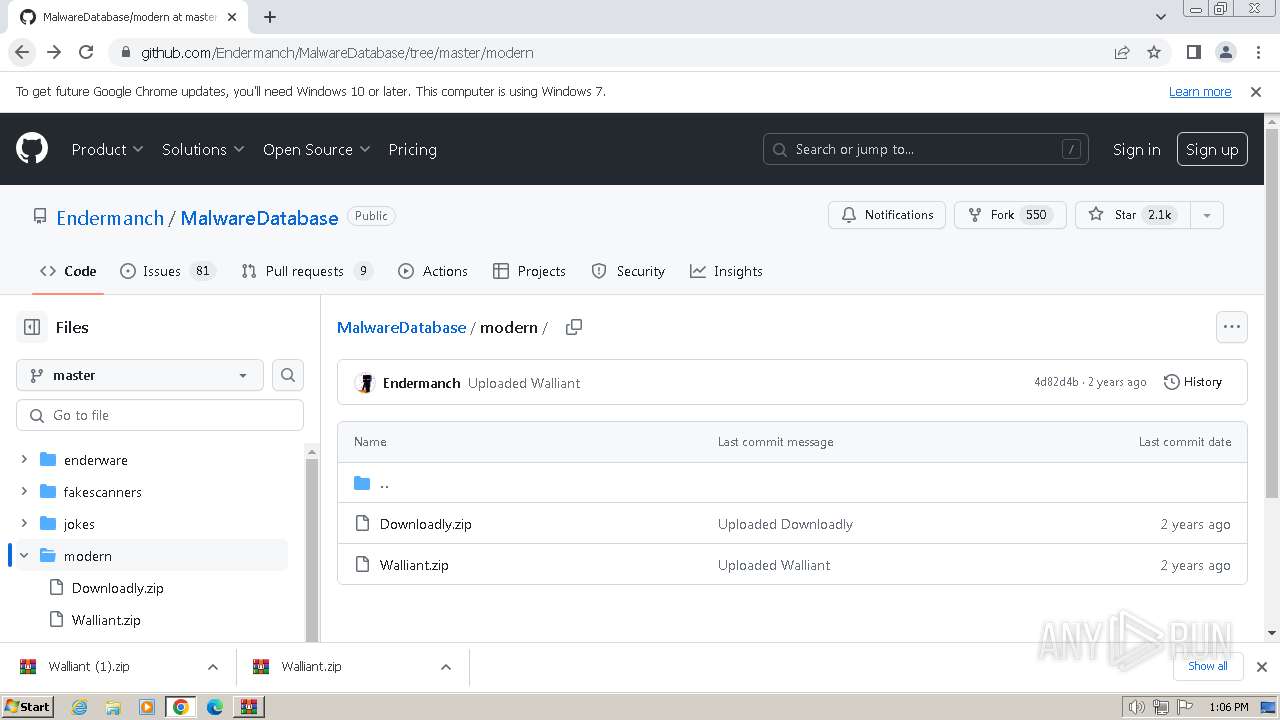The width and height of the screenshot is (1280, 720).
Task: Click the Go to file field
Action: tap(160, 415)
